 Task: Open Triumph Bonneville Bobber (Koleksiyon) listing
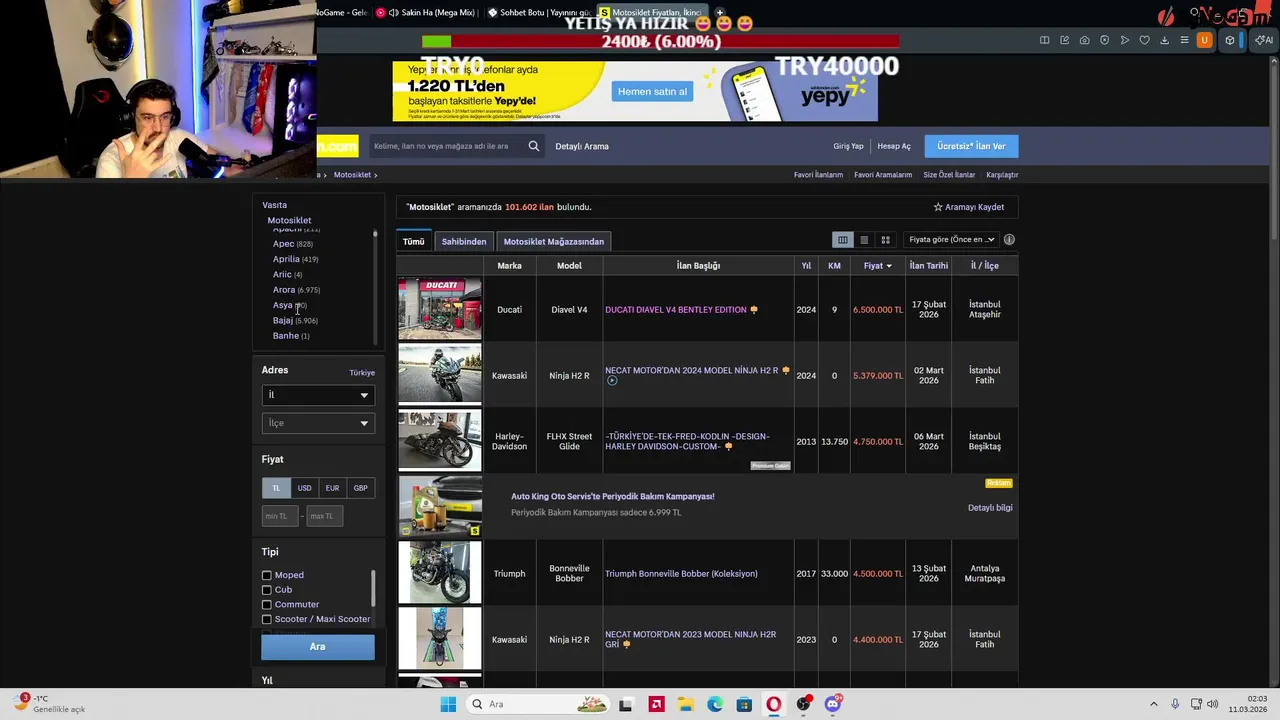click(681, 574)
